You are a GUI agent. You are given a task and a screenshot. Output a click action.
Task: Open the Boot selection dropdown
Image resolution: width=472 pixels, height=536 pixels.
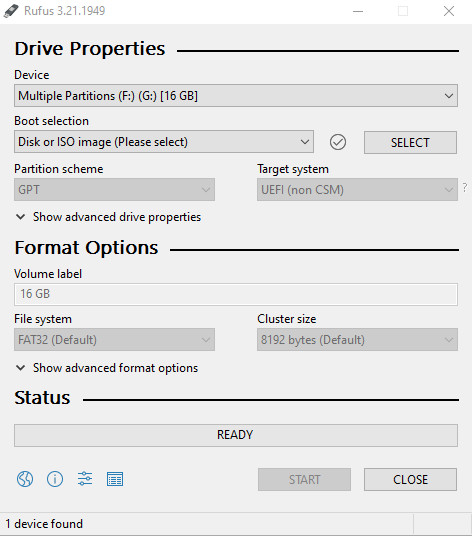[164, 142]
